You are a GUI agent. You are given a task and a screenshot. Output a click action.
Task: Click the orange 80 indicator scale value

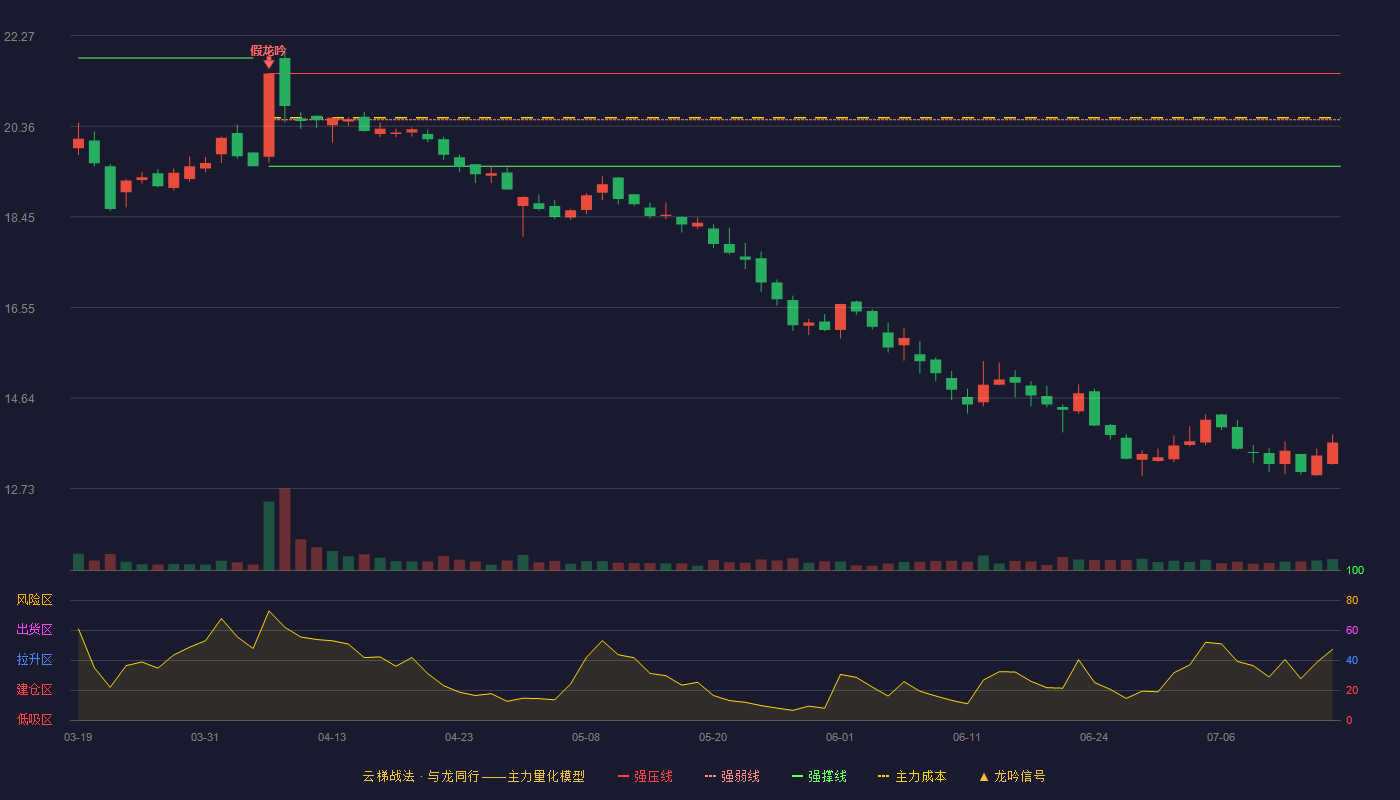[1352, 600]
